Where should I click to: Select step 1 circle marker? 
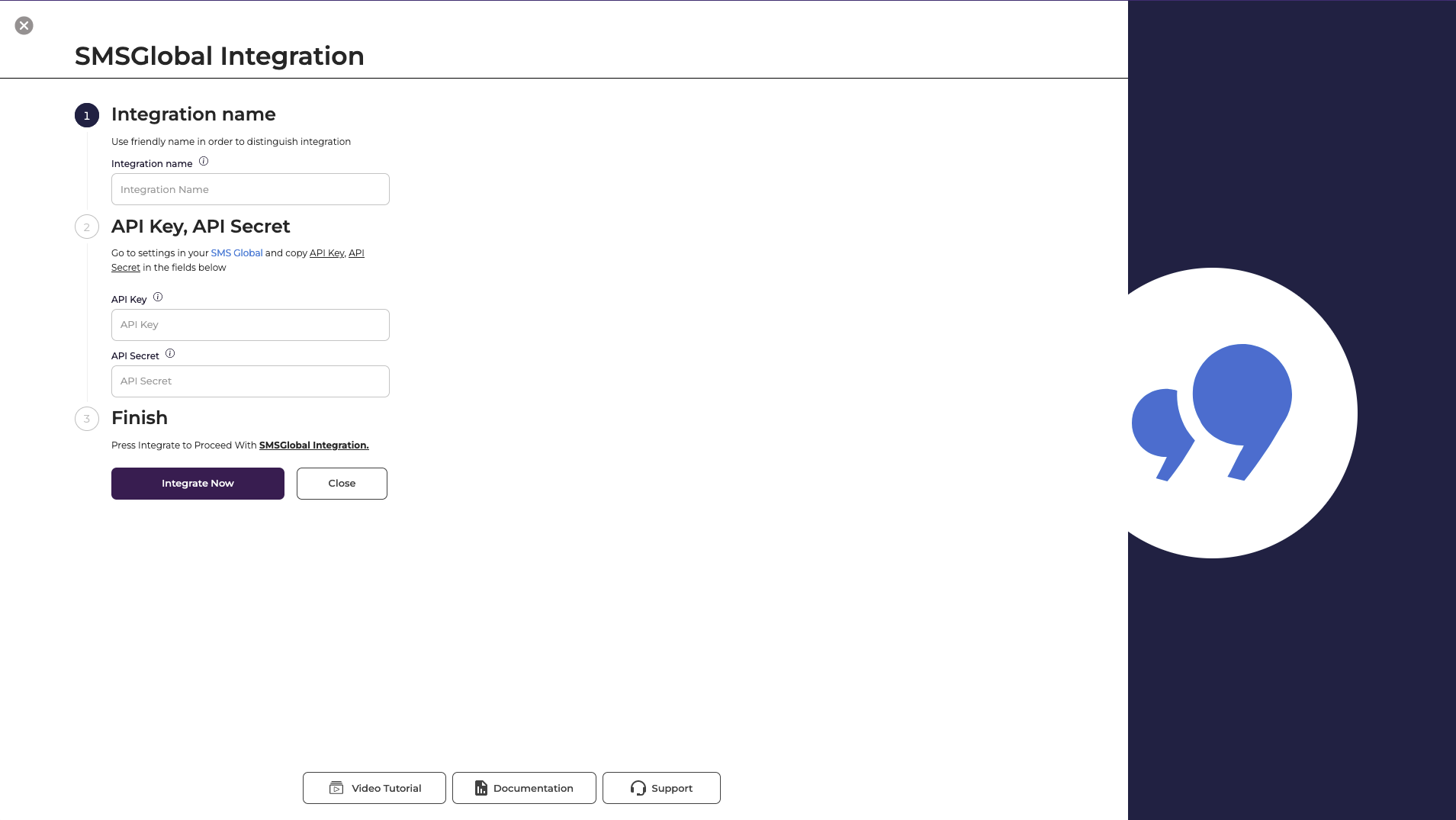(87, 116)
